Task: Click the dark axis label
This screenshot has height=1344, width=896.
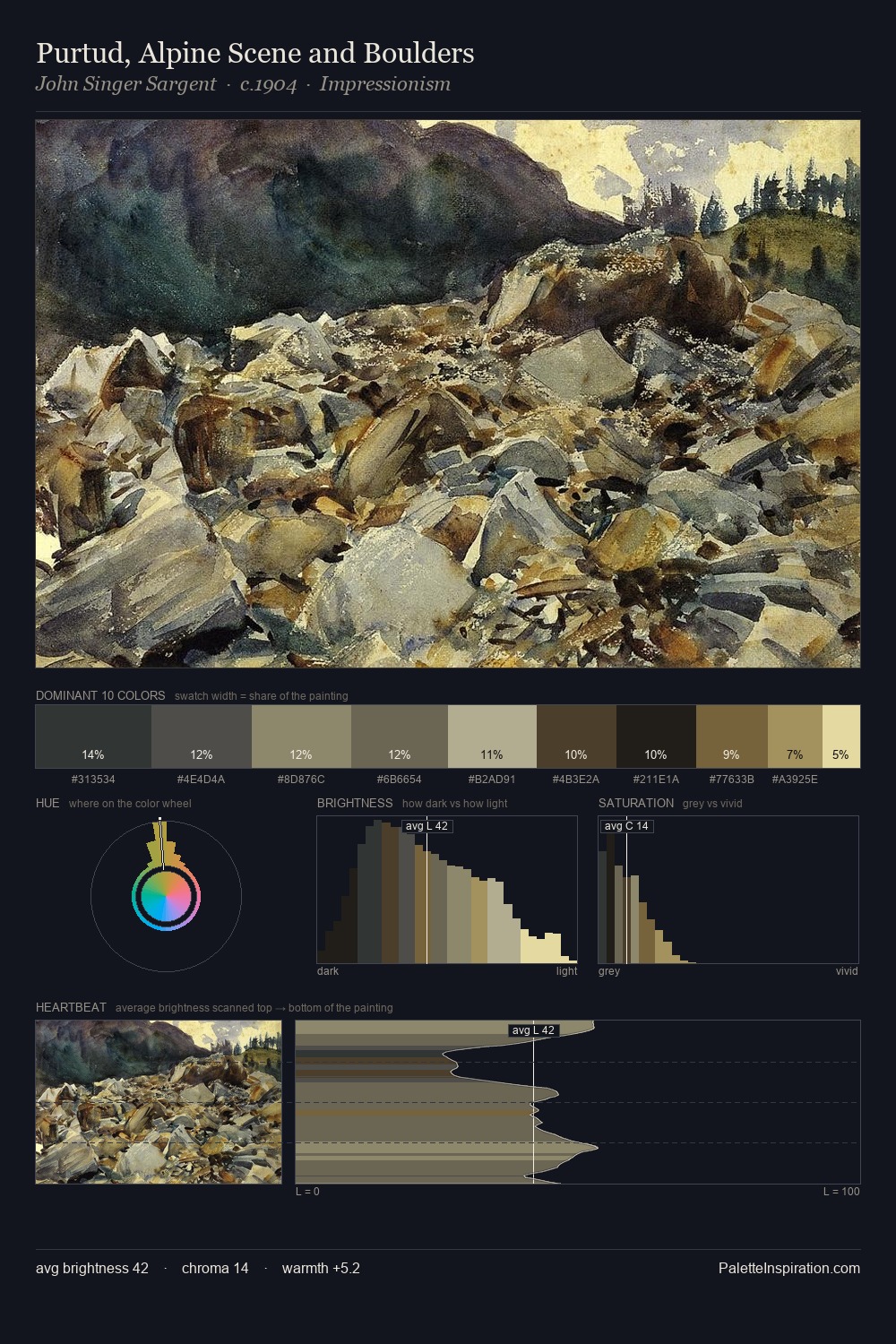Action: [328, 971]
